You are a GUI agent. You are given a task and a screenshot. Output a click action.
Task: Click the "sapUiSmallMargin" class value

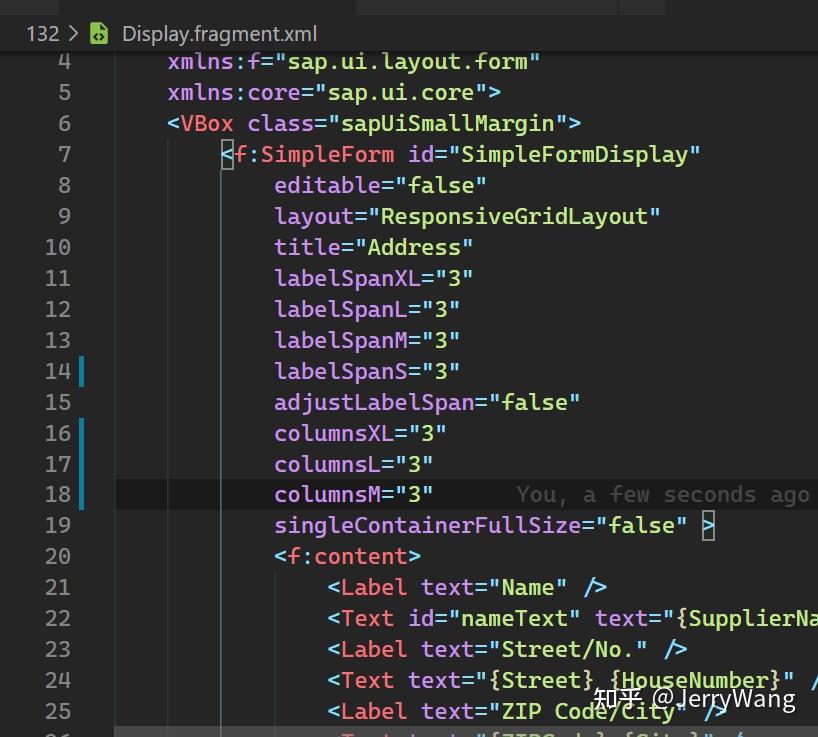pyautogui.click(x=448, y=124)
